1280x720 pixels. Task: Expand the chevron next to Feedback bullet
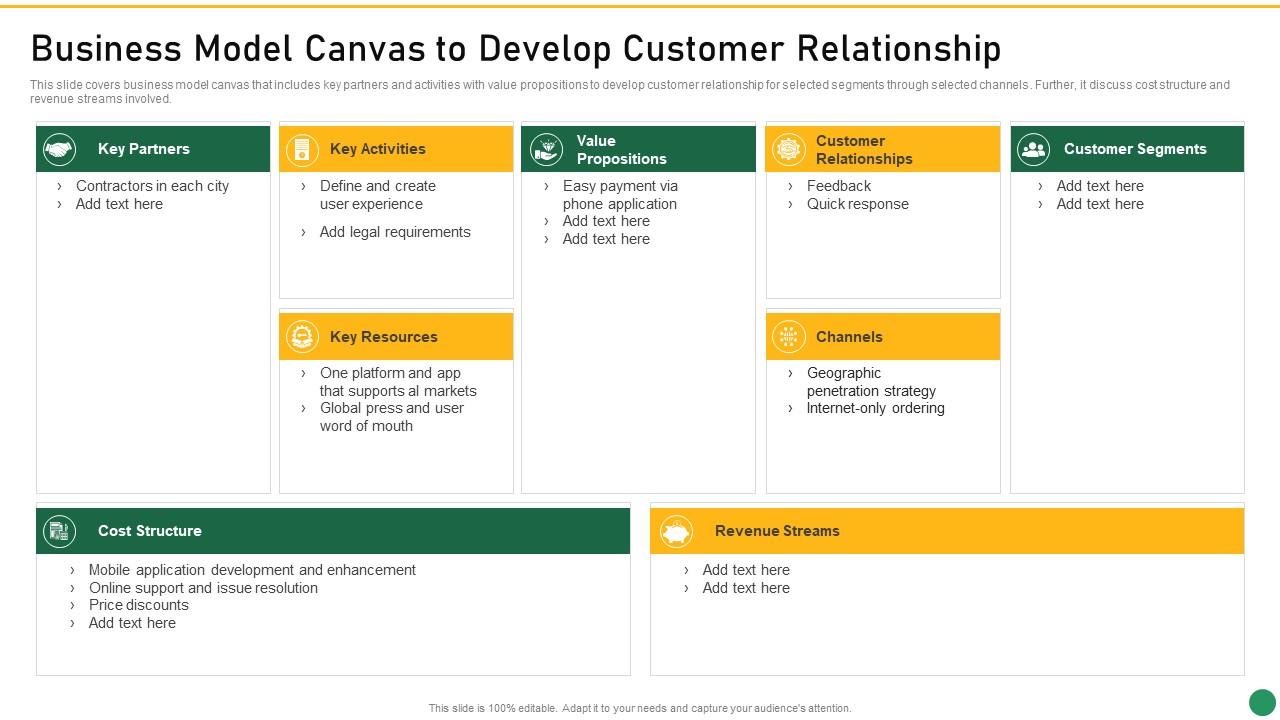tap(791, 186)
